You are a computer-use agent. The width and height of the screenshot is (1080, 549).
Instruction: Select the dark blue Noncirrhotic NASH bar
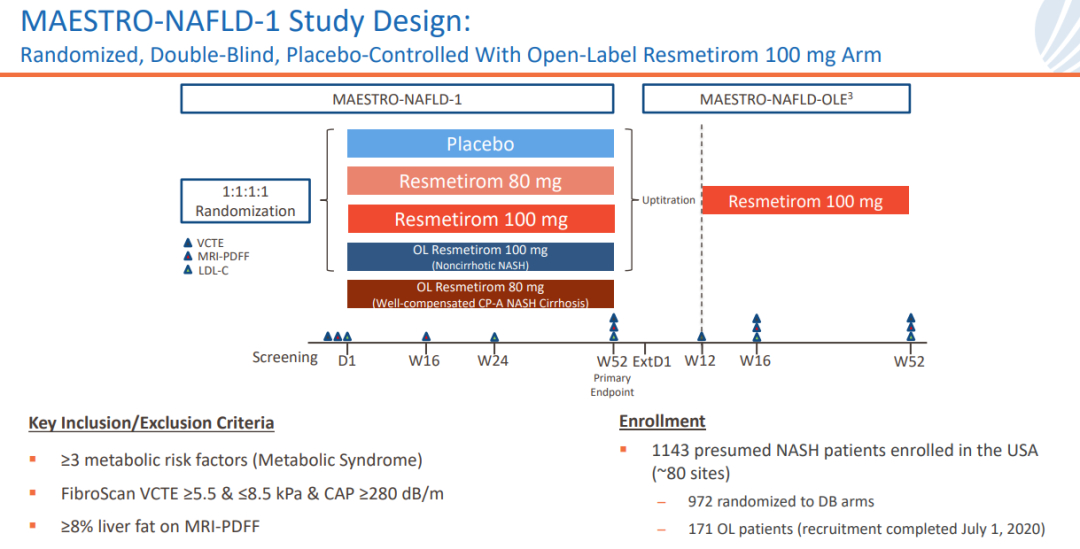[480, 256]
